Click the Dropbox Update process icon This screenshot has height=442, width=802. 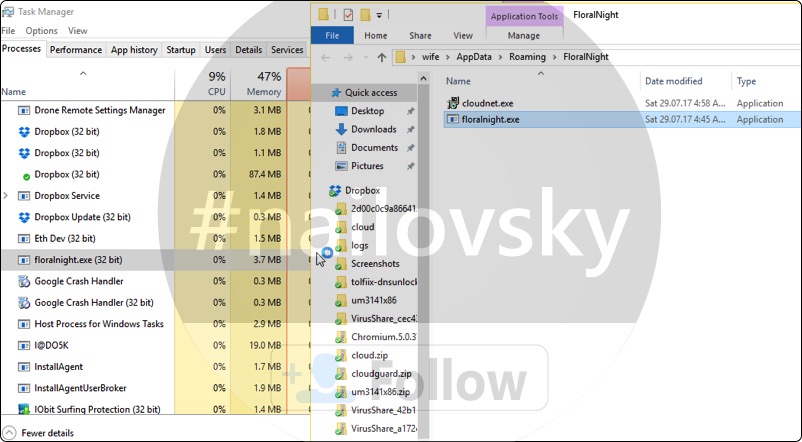click(x=24, y=217)
